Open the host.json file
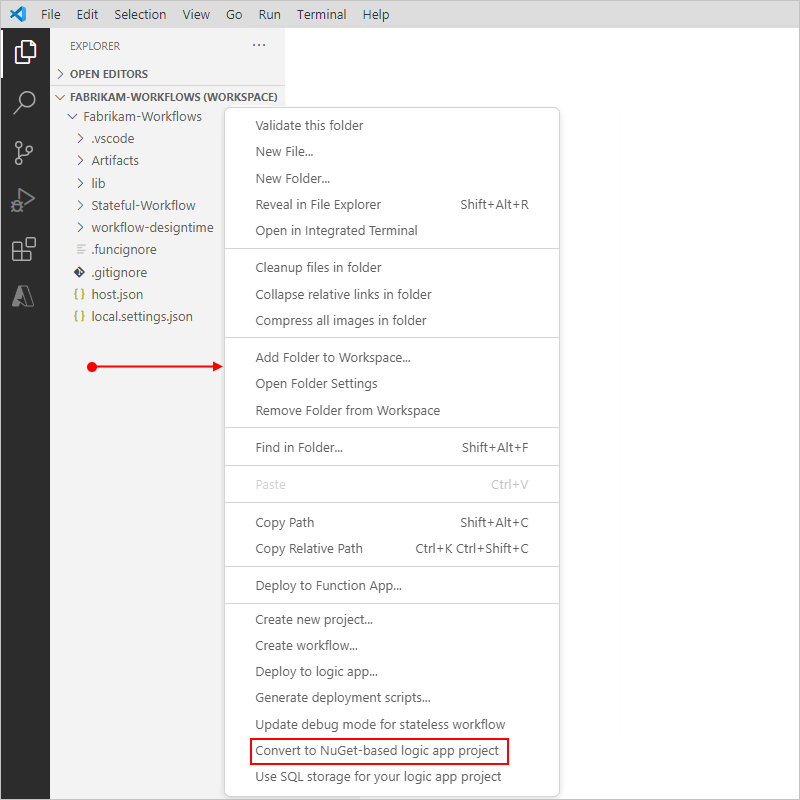The height and width of the screenshot is (800, 800). tap(117, 294)
